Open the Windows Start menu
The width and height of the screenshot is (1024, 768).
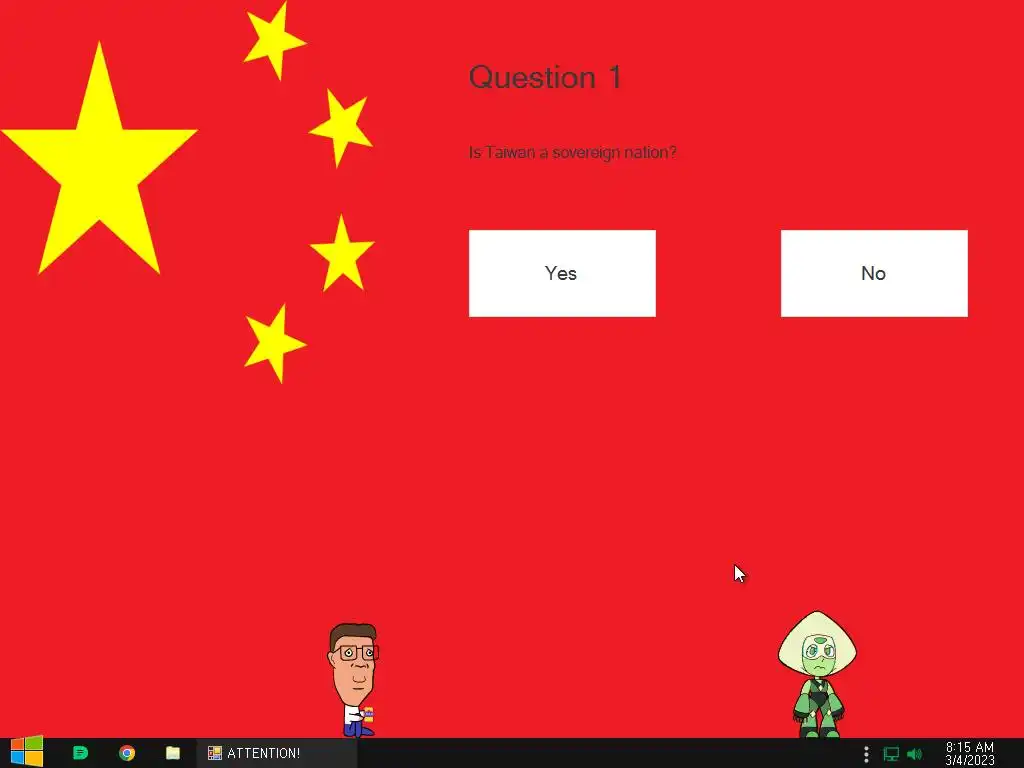pyautogui.click(x=27, y=752)
